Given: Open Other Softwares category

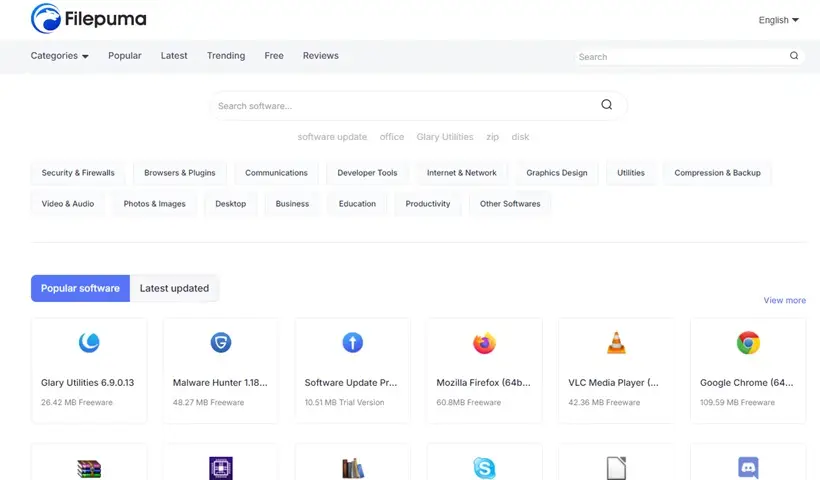Looking at the screenshot, I should [x=510, y=203].
